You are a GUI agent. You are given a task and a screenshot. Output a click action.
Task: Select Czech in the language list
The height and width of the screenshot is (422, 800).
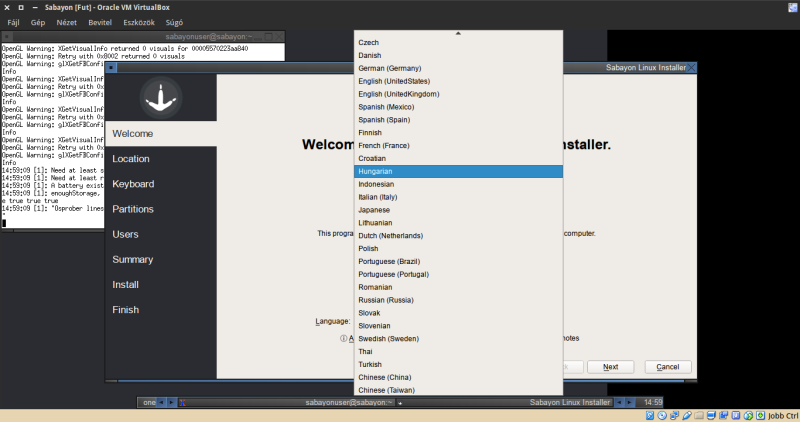pos(458,42)
